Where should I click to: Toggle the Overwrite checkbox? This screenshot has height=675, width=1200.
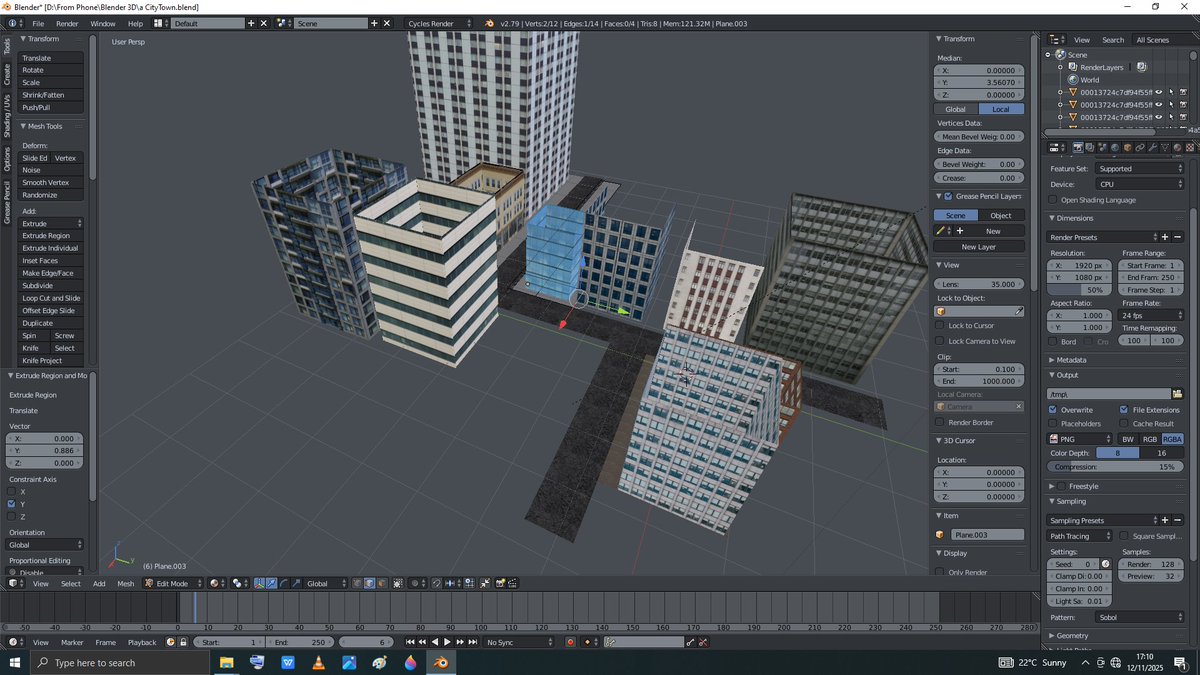(1052, 410)
